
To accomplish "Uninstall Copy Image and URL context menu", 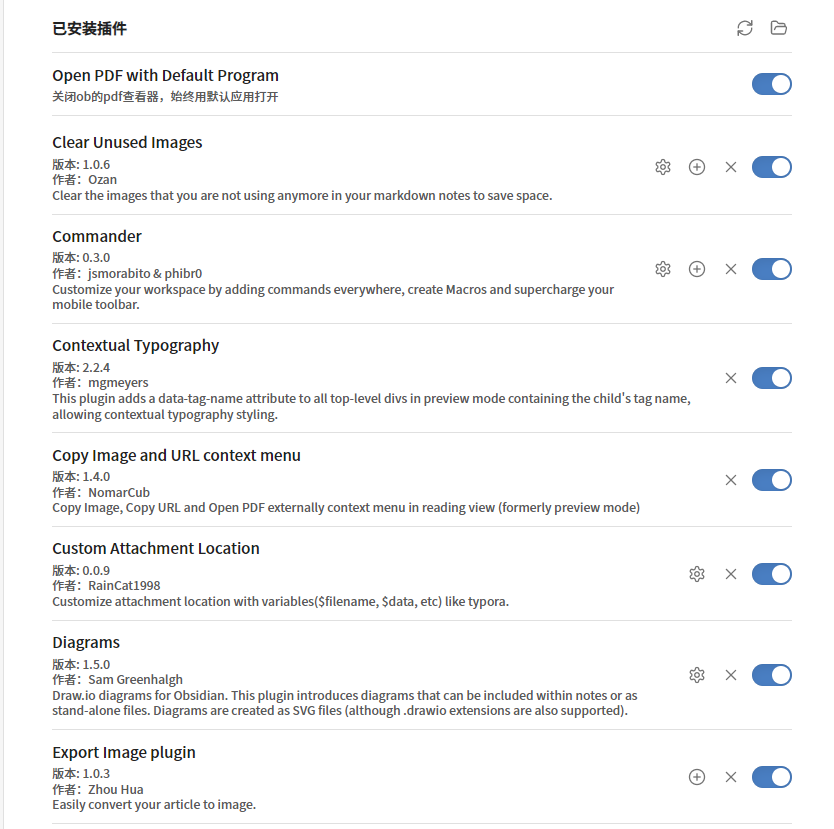I will 731,480.
